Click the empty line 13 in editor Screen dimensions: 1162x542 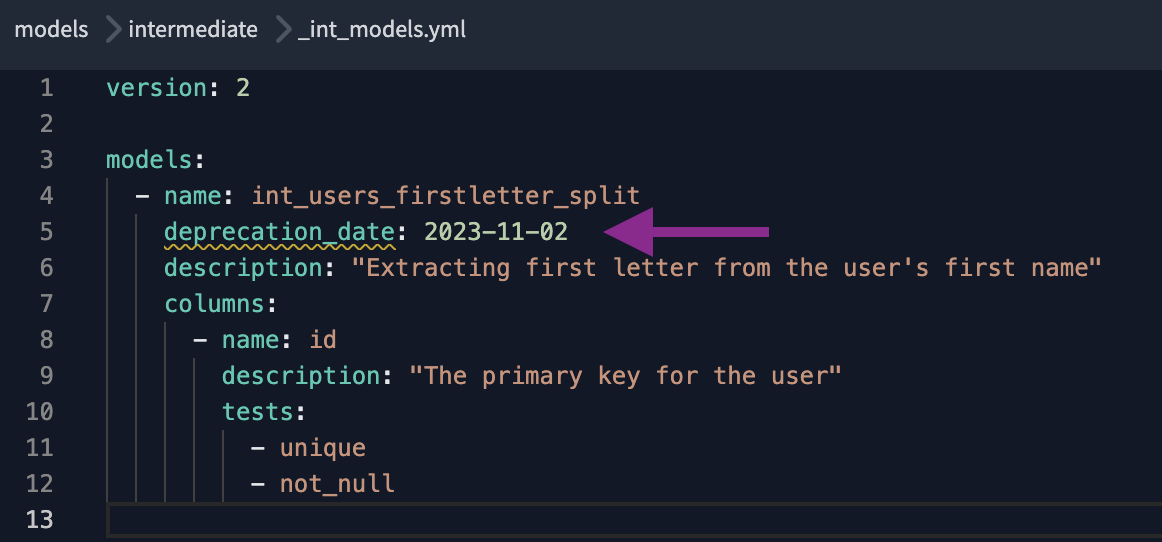(634, 520)
